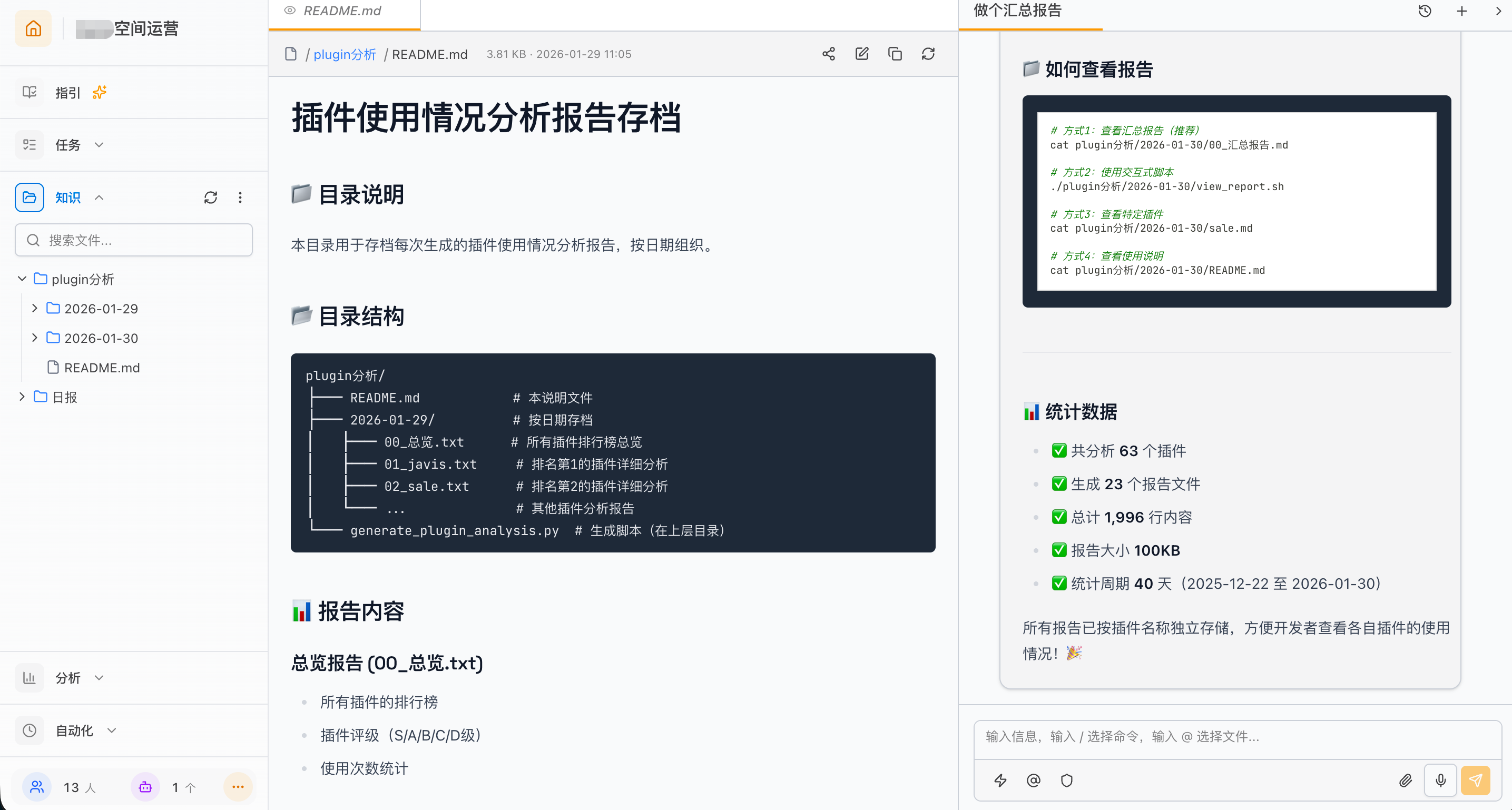Viewport: 1512px width, 810px height.
Task: Switch to the README.md tab
Action: coord(343,11)
